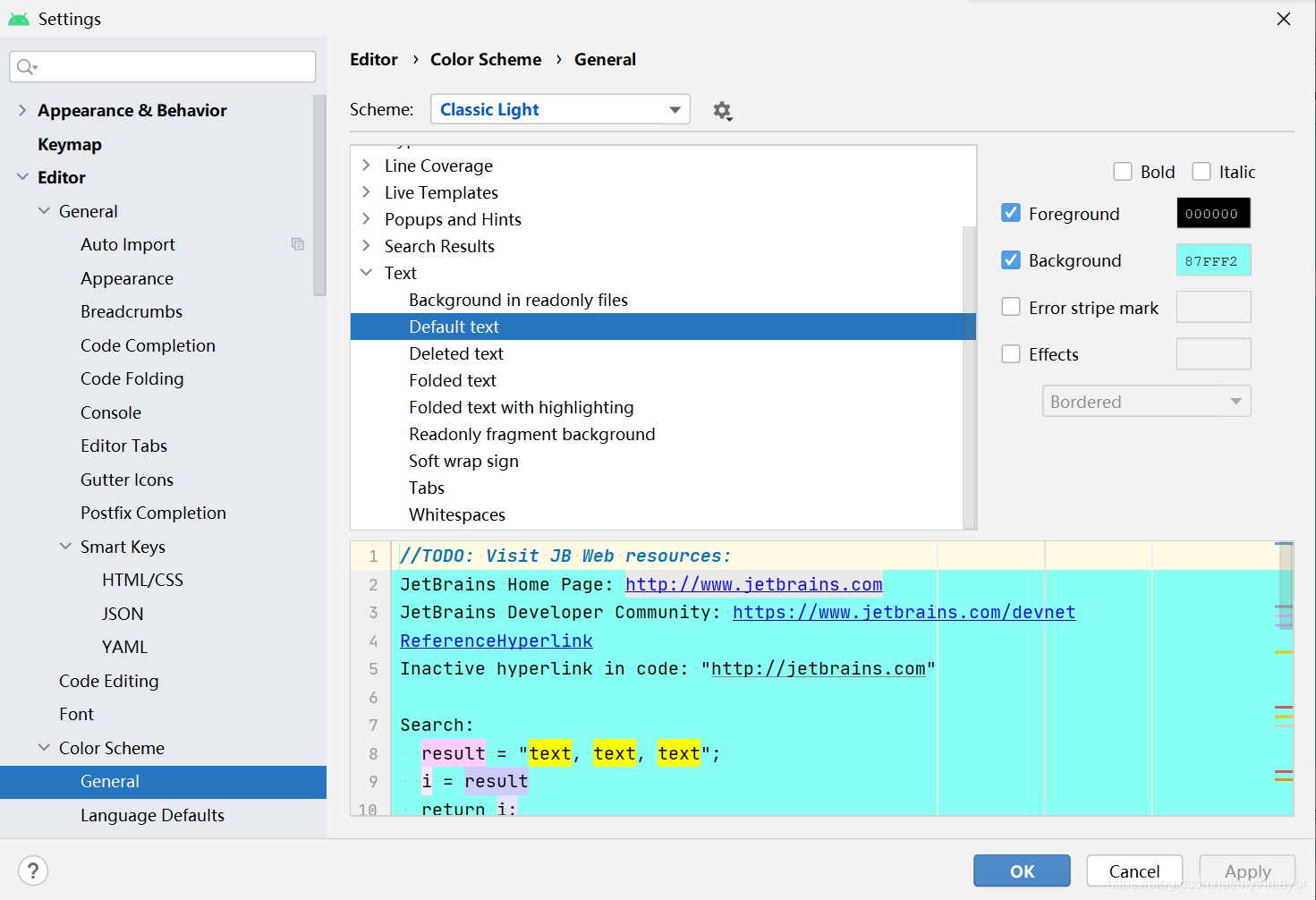Click the jetbrains.com/devnet hyperlink
Image resolution: width=1316 pixels, height=900 pixels.
point(904,612)
